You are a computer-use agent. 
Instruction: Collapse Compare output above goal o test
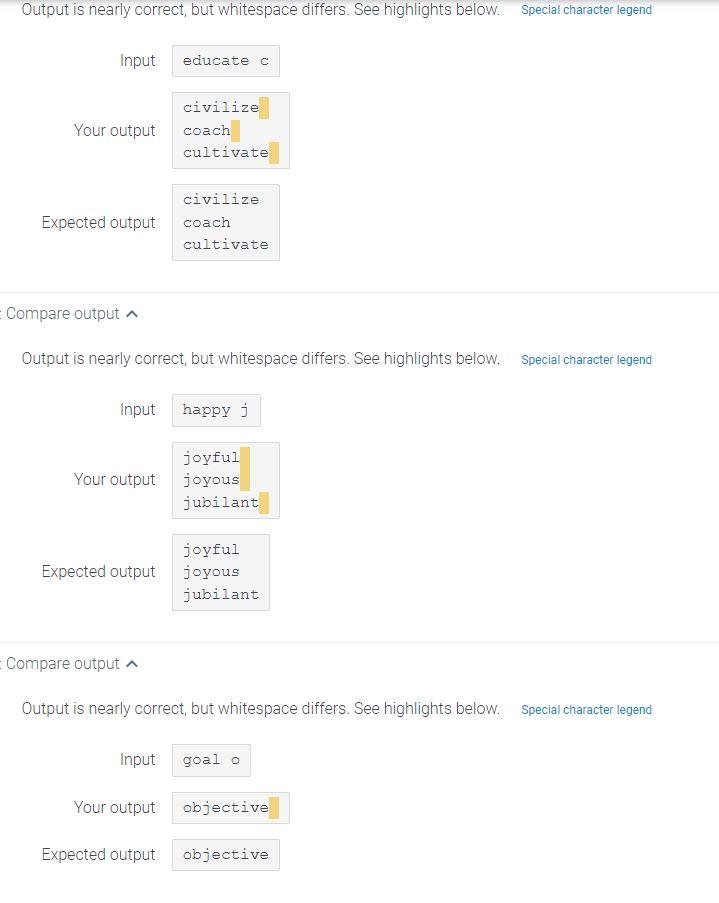62,663
